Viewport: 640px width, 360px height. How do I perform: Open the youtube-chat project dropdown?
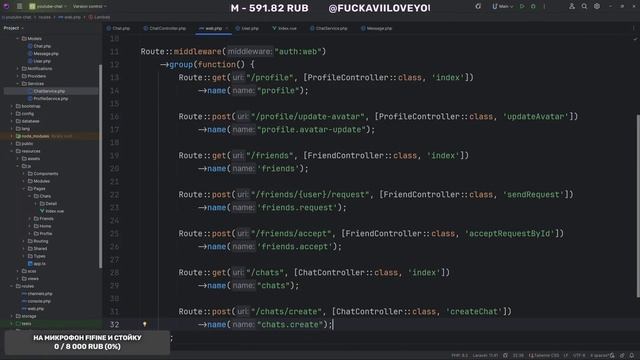tap(48, 7)
